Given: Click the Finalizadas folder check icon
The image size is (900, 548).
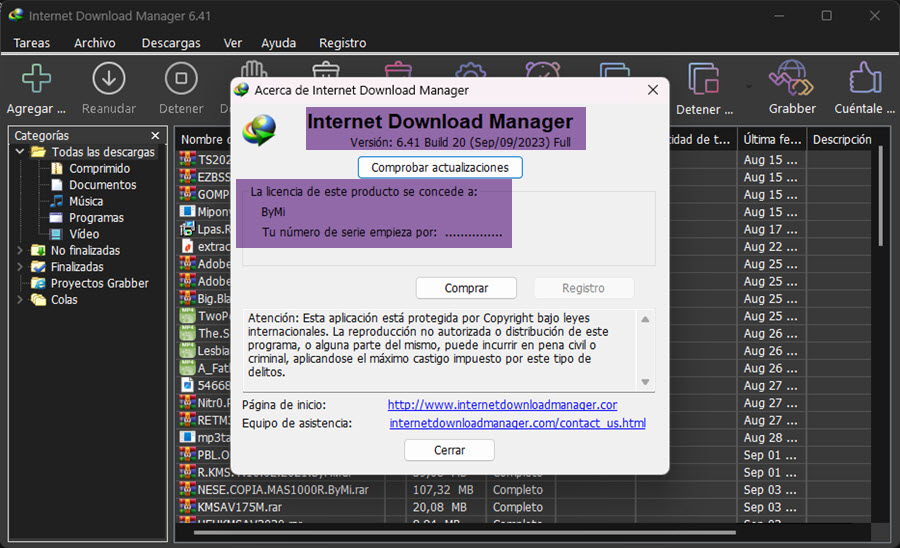Looking at the screenshot, I should 38,267.
